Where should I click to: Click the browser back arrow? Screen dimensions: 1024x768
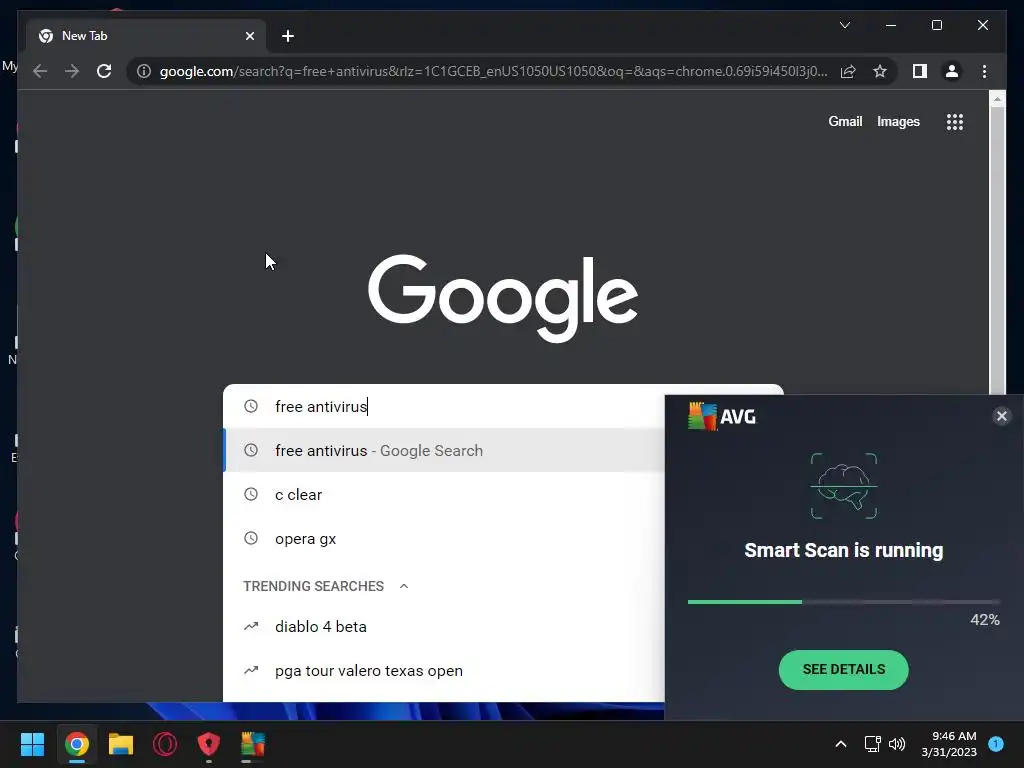click(x=40, y=71)
